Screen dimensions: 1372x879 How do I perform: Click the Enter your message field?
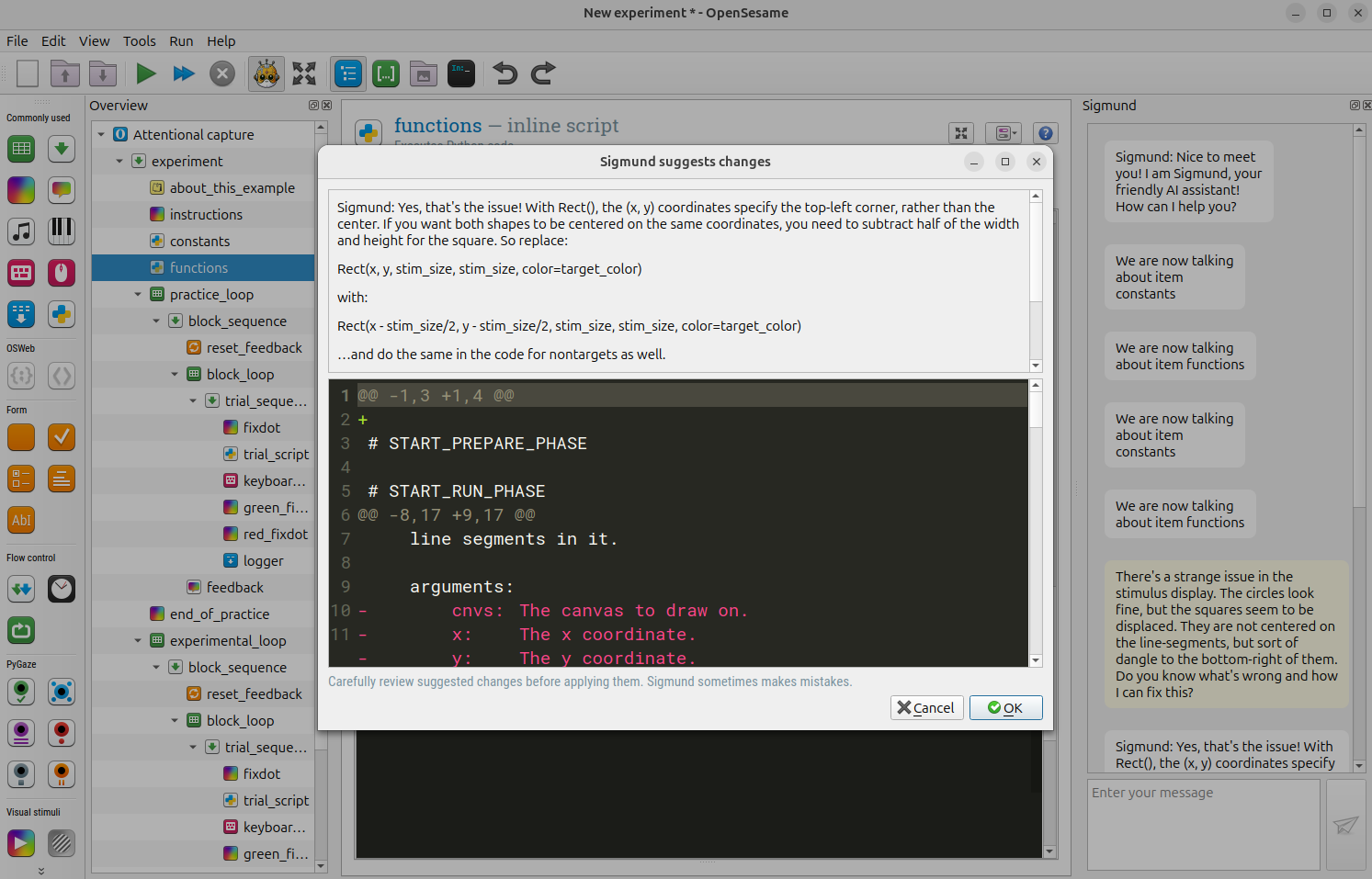coord(1204,825)
